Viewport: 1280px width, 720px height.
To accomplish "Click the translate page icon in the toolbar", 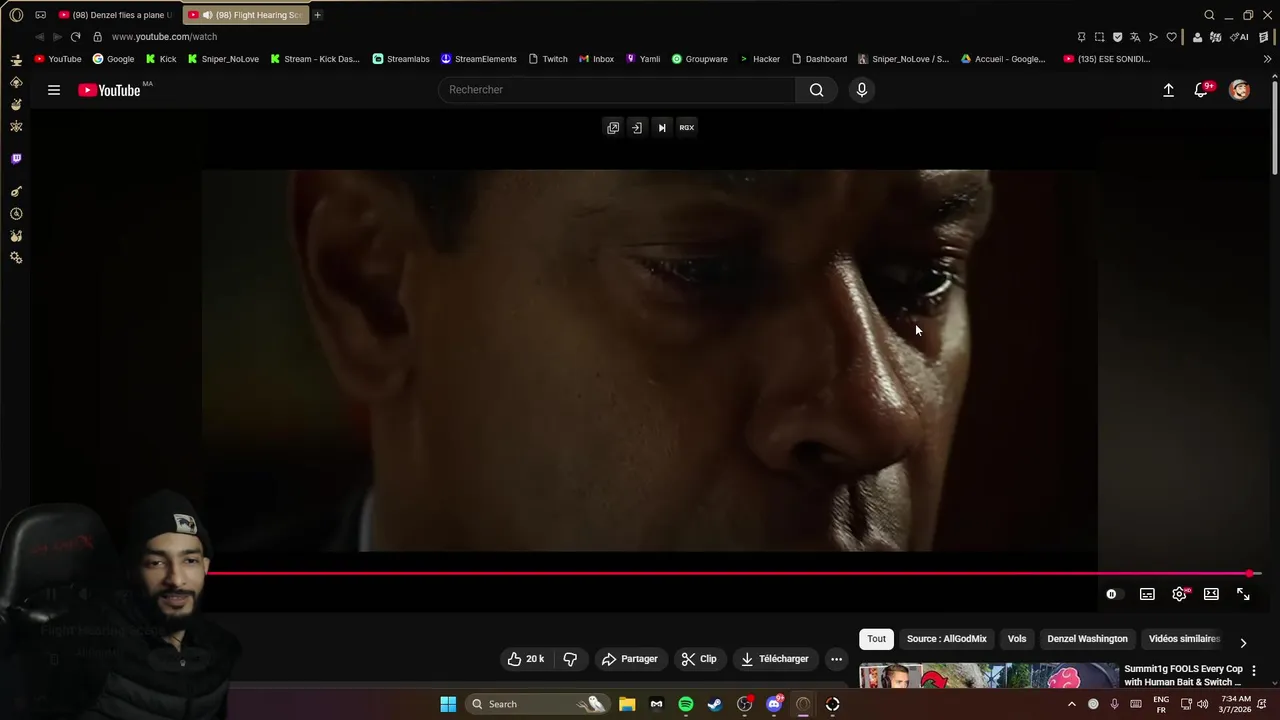I will pyautogui.click(x=1135, y=37).
